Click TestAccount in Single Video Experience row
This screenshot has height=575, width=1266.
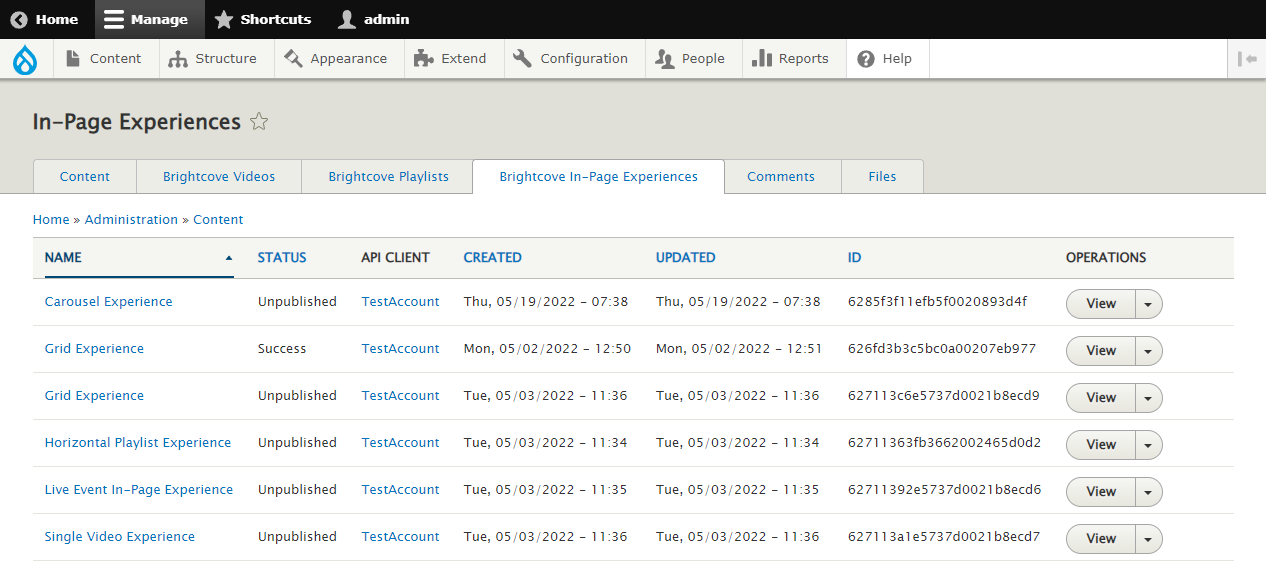point(400,537)
